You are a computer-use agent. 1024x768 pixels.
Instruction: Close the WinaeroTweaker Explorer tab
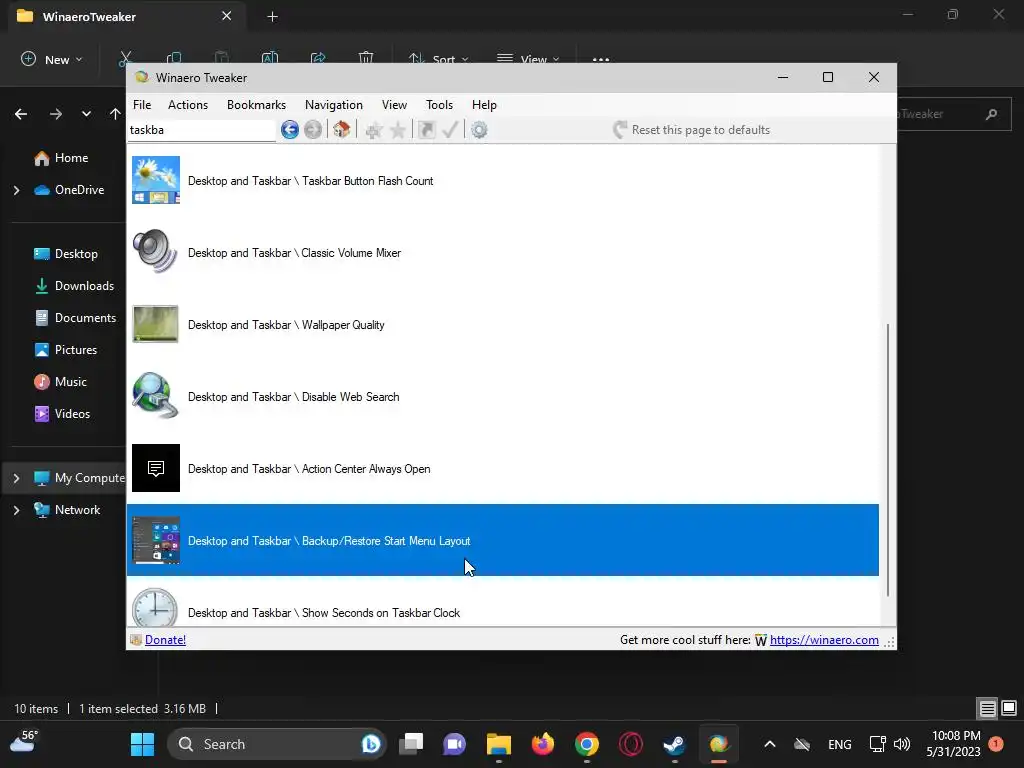click(x=227, y=16)
